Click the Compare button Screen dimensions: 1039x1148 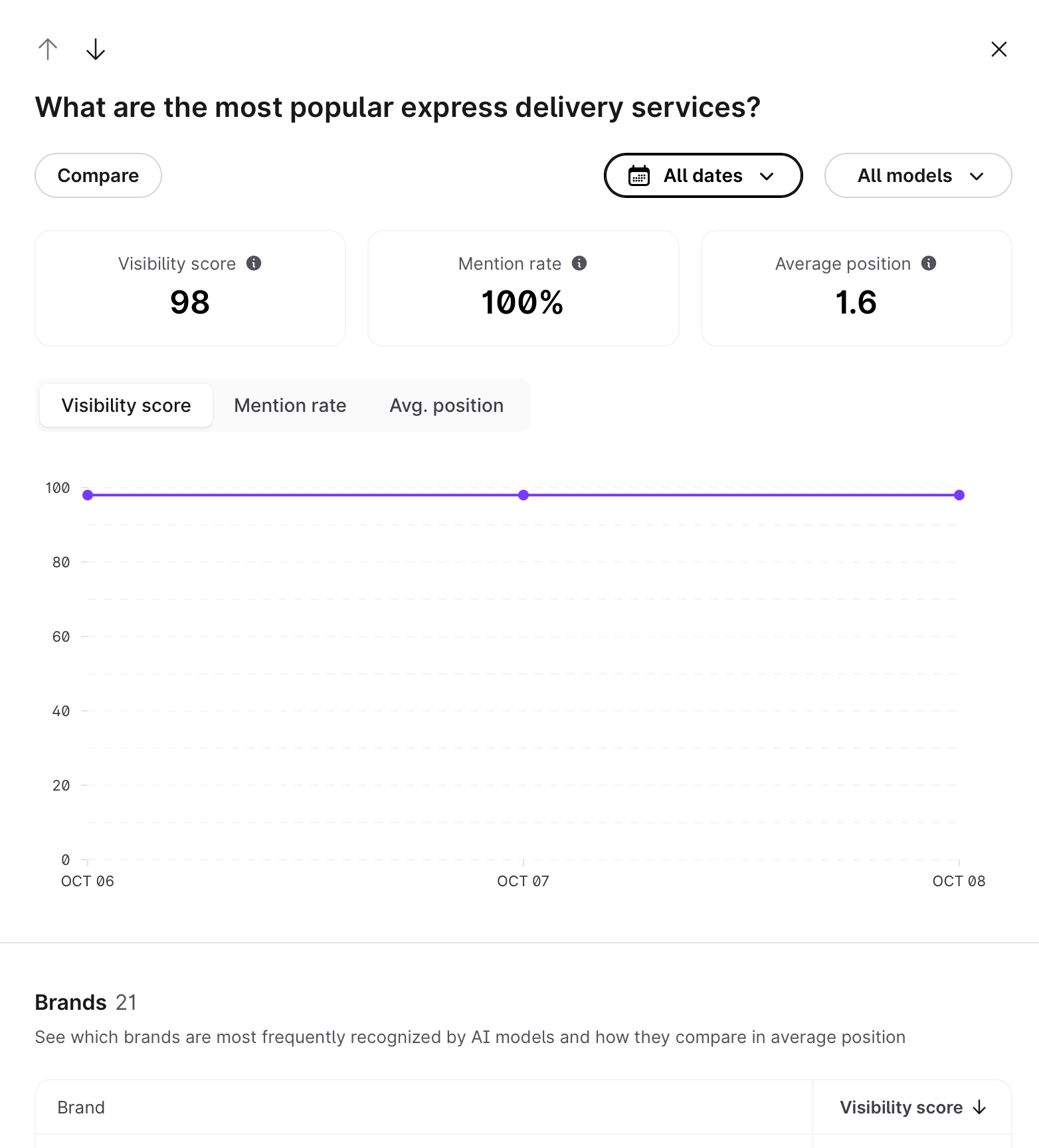pos(98,176)
